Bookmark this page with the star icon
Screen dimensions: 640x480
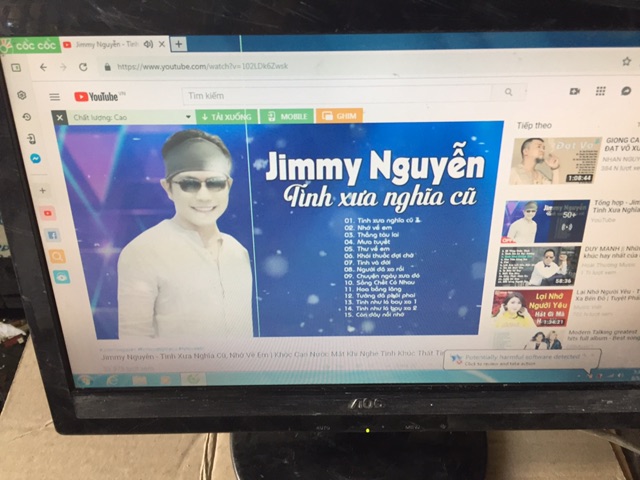(x=626, y=61)
